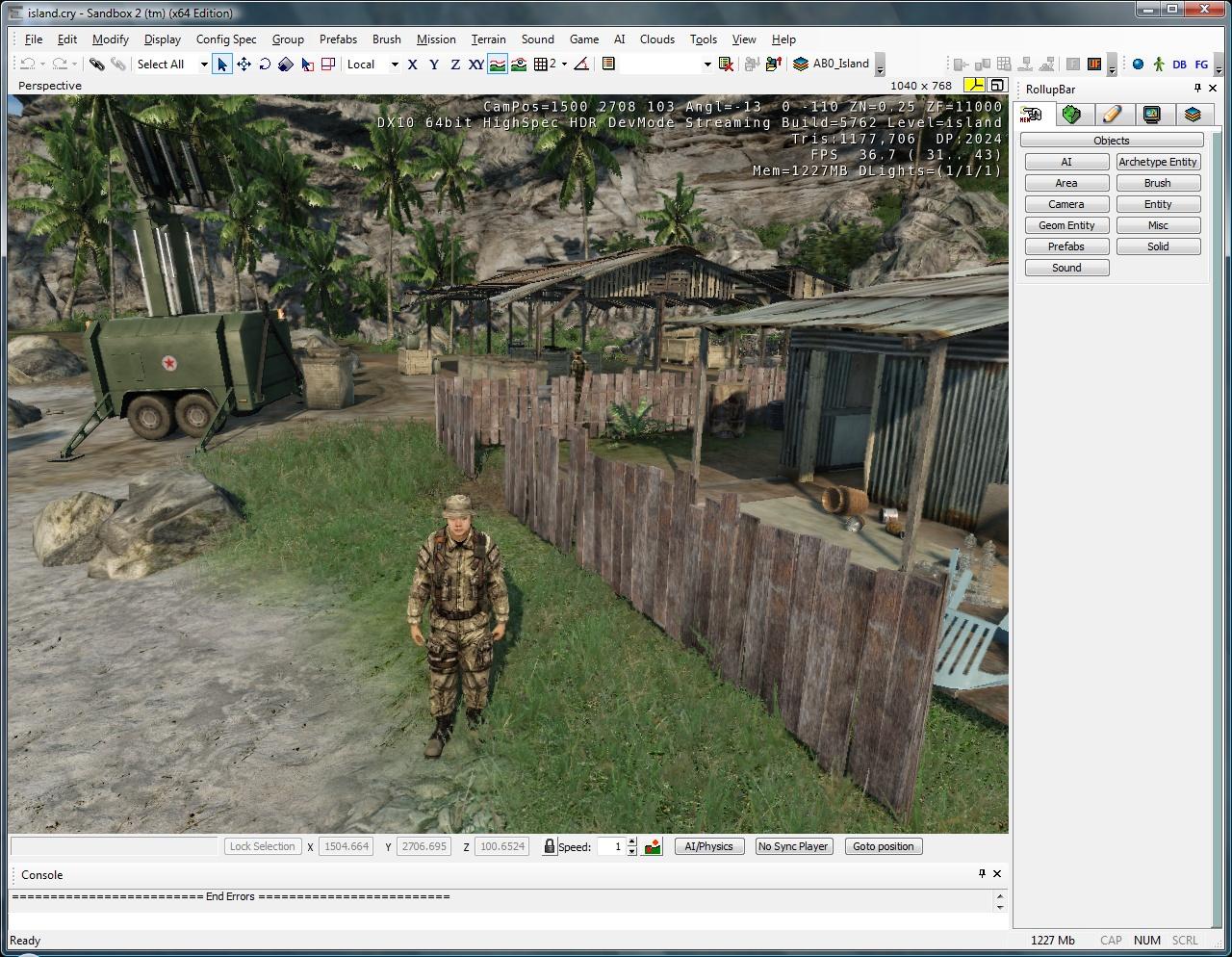
Task: Click the Undo arrow icon
Action: point(27,65)
